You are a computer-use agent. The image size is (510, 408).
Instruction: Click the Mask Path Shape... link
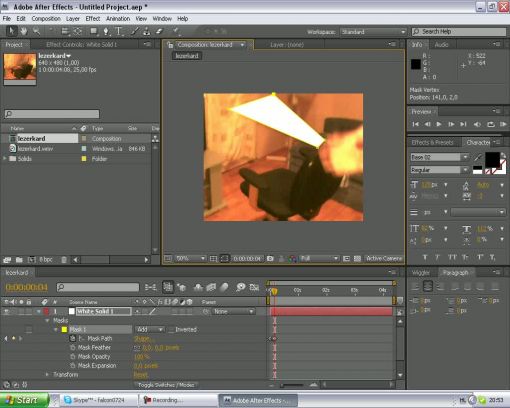(x=144, y=338)
